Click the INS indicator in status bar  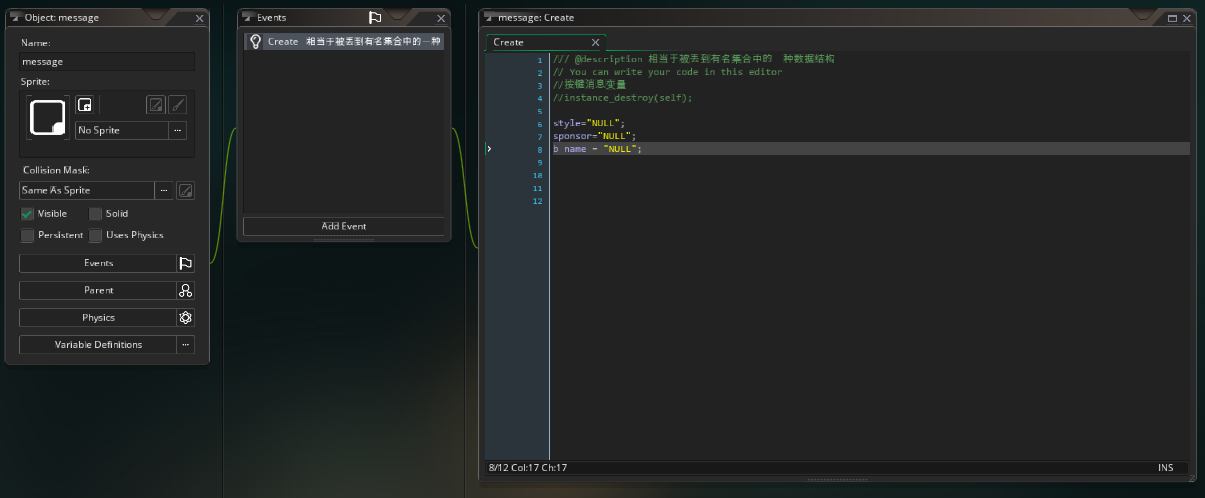(x=1165, y=467)
